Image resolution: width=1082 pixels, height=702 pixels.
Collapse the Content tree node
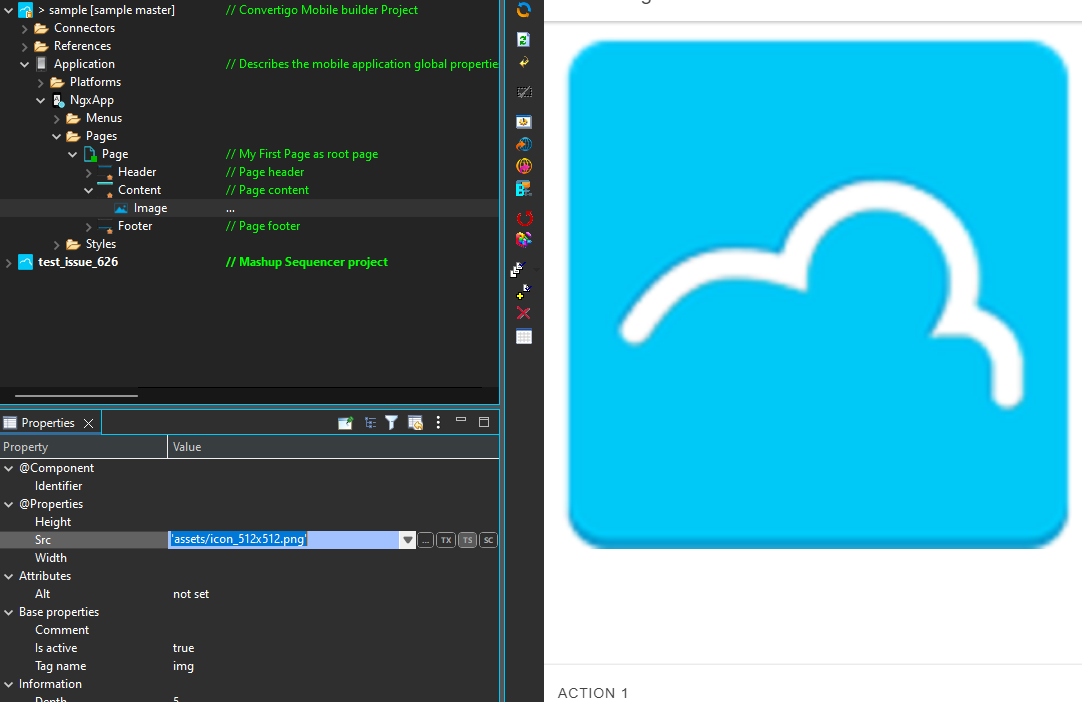89,190
